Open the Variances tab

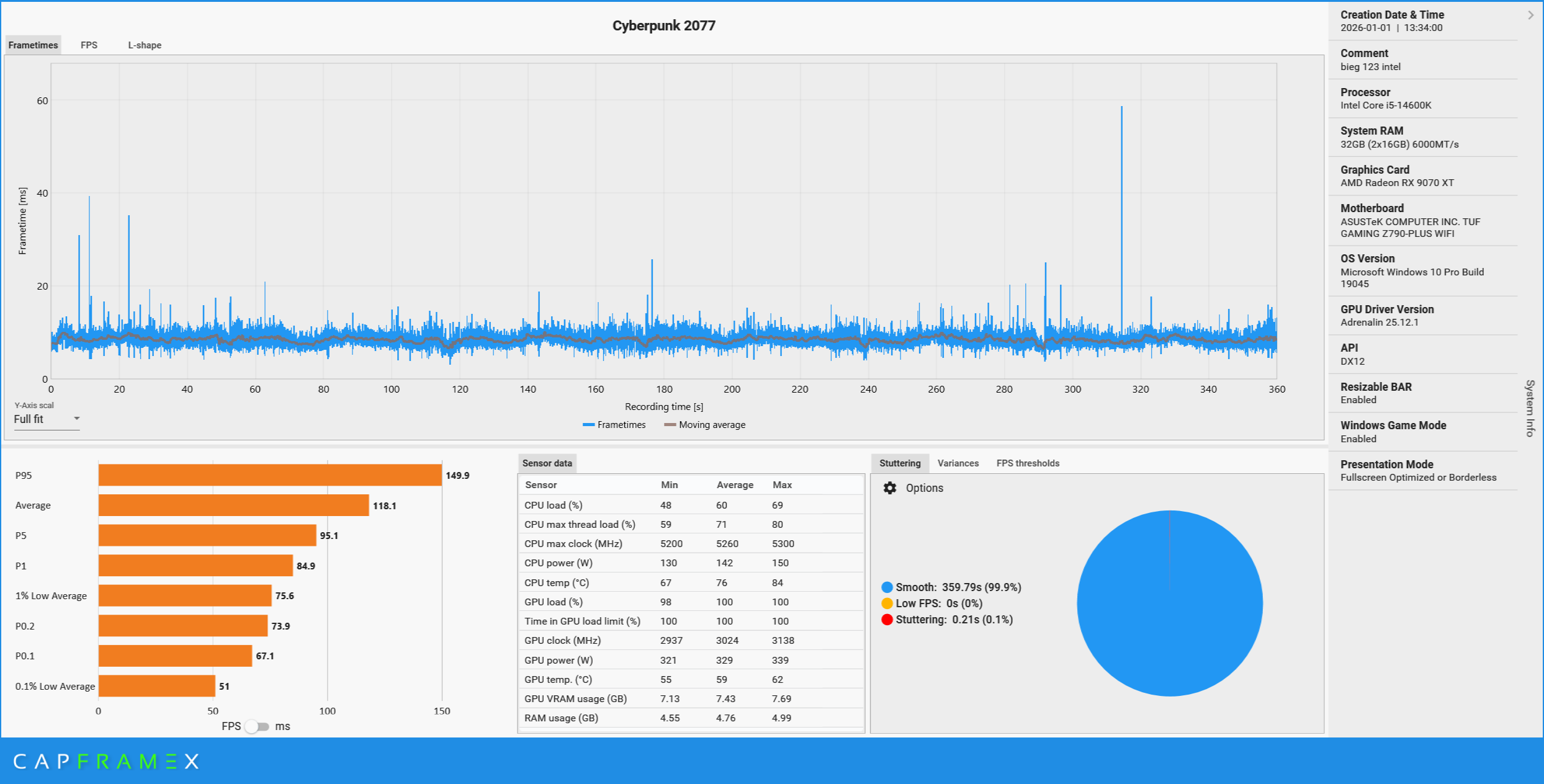[958, 463]
